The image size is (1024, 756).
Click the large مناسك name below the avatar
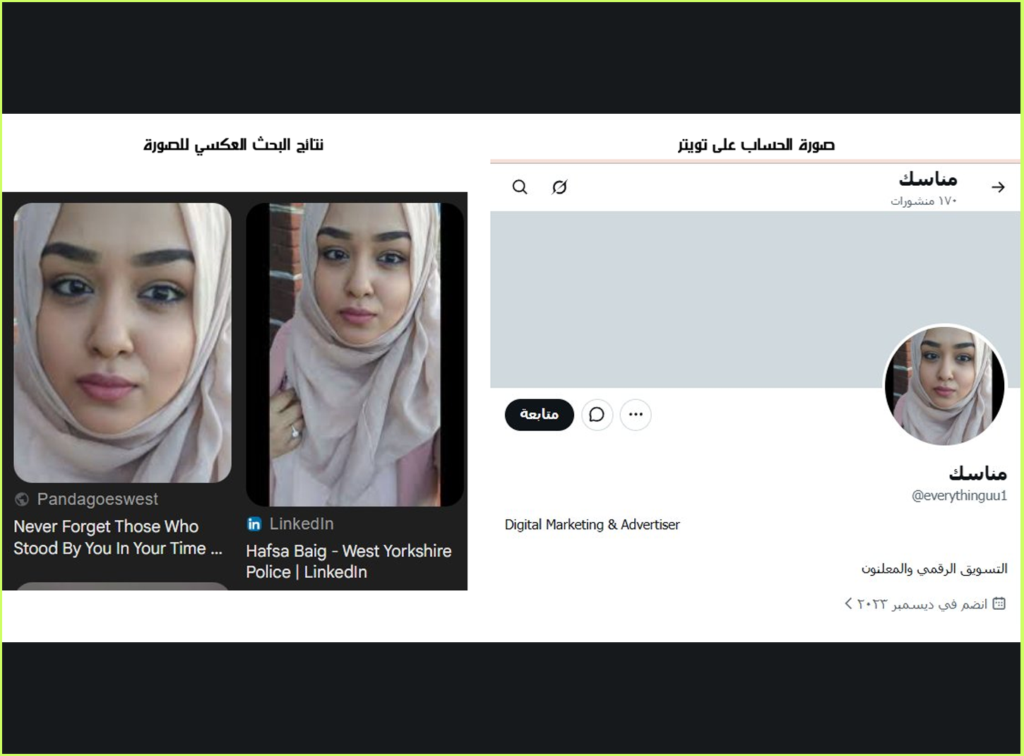tap(978, 472)
